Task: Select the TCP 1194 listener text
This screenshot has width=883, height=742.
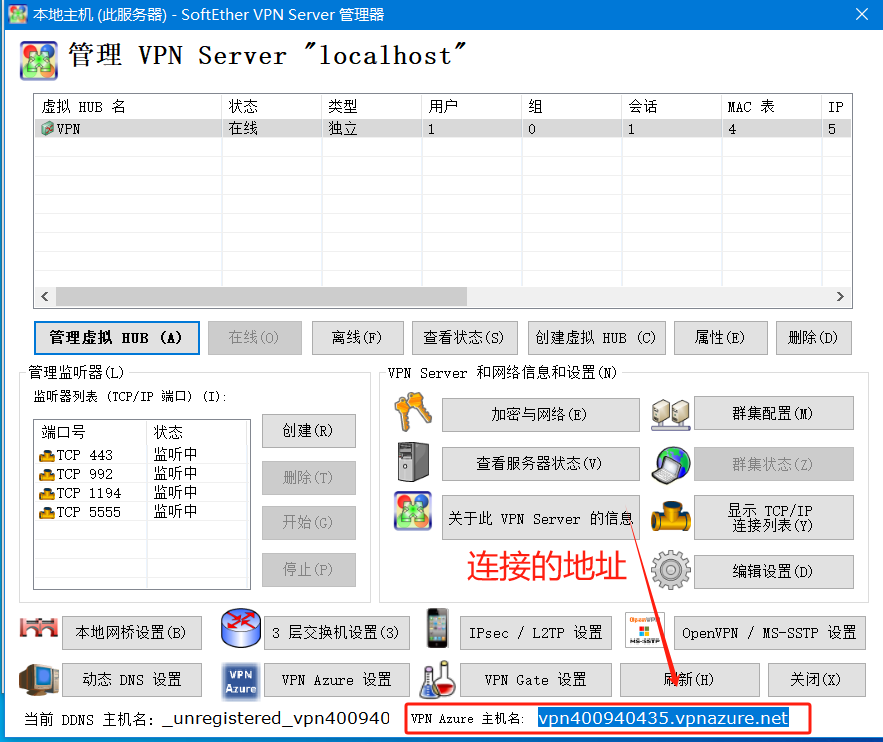Action: [88, 494]
